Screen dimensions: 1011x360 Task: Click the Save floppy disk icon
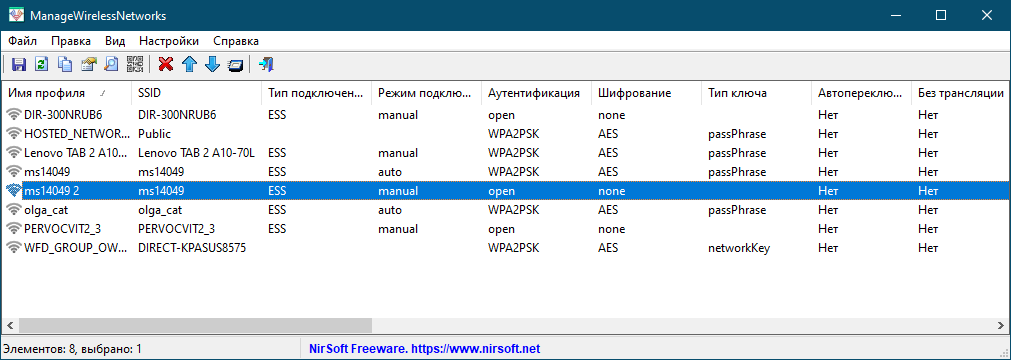(x=19, y=64)
